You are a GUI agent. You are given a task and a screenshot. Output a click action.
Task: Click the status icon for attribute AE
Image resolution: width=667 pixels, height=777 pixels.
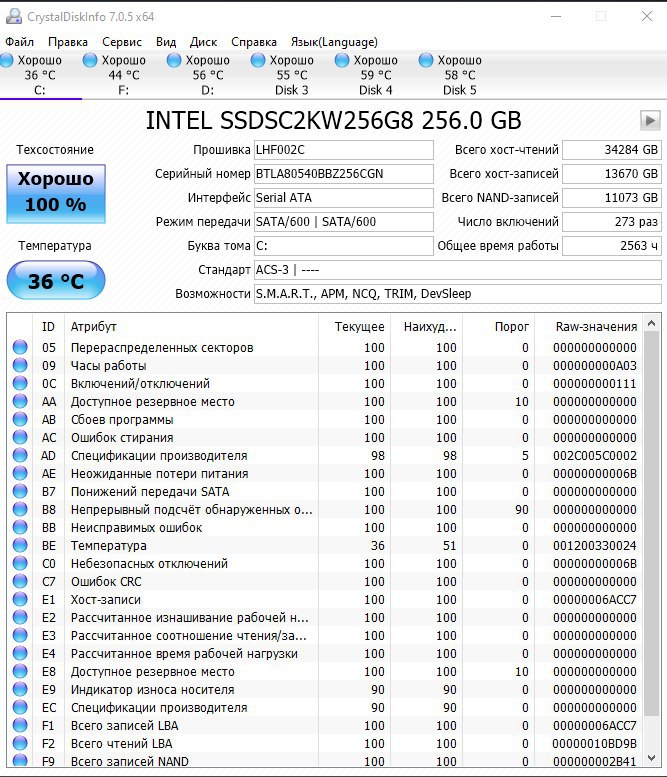tap(20, 473)
